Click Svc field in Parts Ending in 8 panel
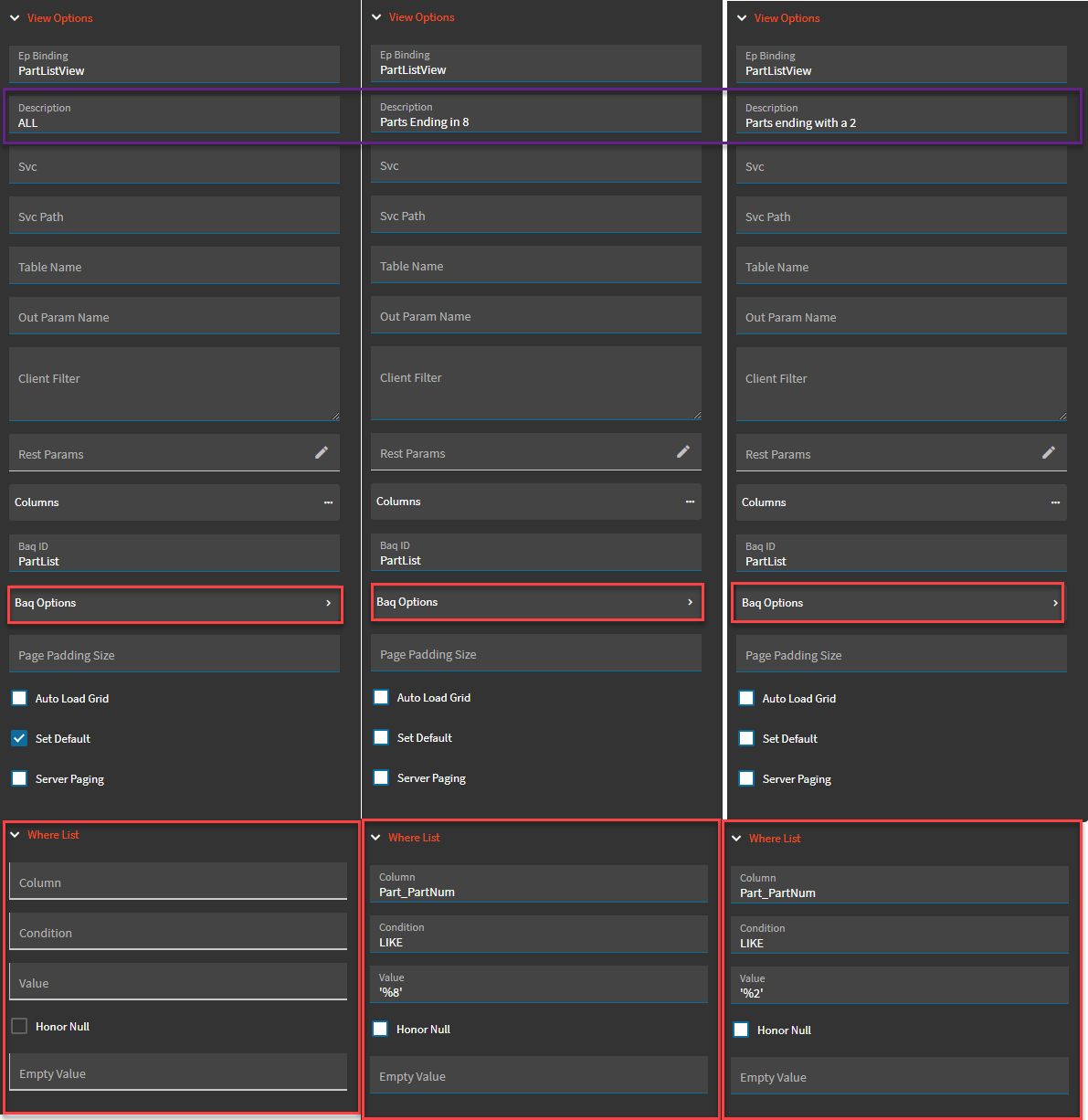 [536, 164]
